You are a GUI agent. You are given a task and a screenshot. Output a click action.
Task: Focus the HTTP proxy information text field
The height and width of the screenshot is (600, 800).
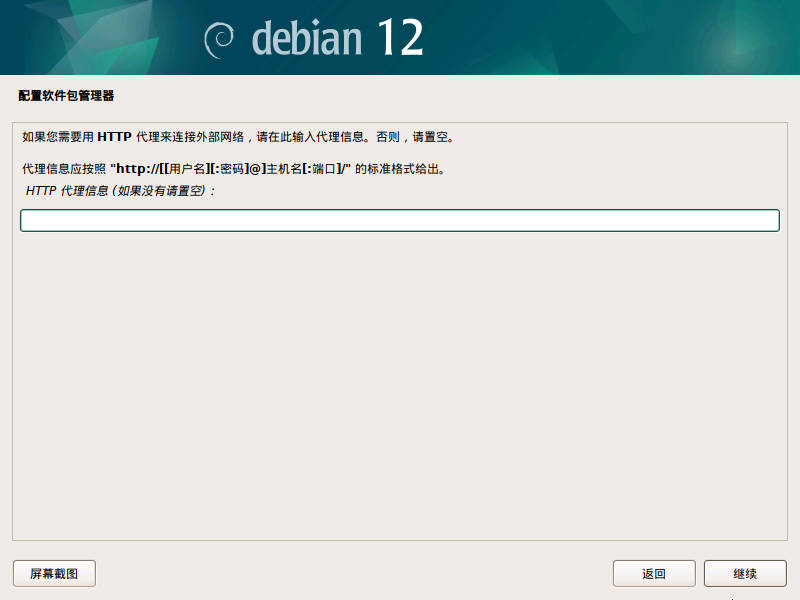pyautogui.click(x=399, y=220)
